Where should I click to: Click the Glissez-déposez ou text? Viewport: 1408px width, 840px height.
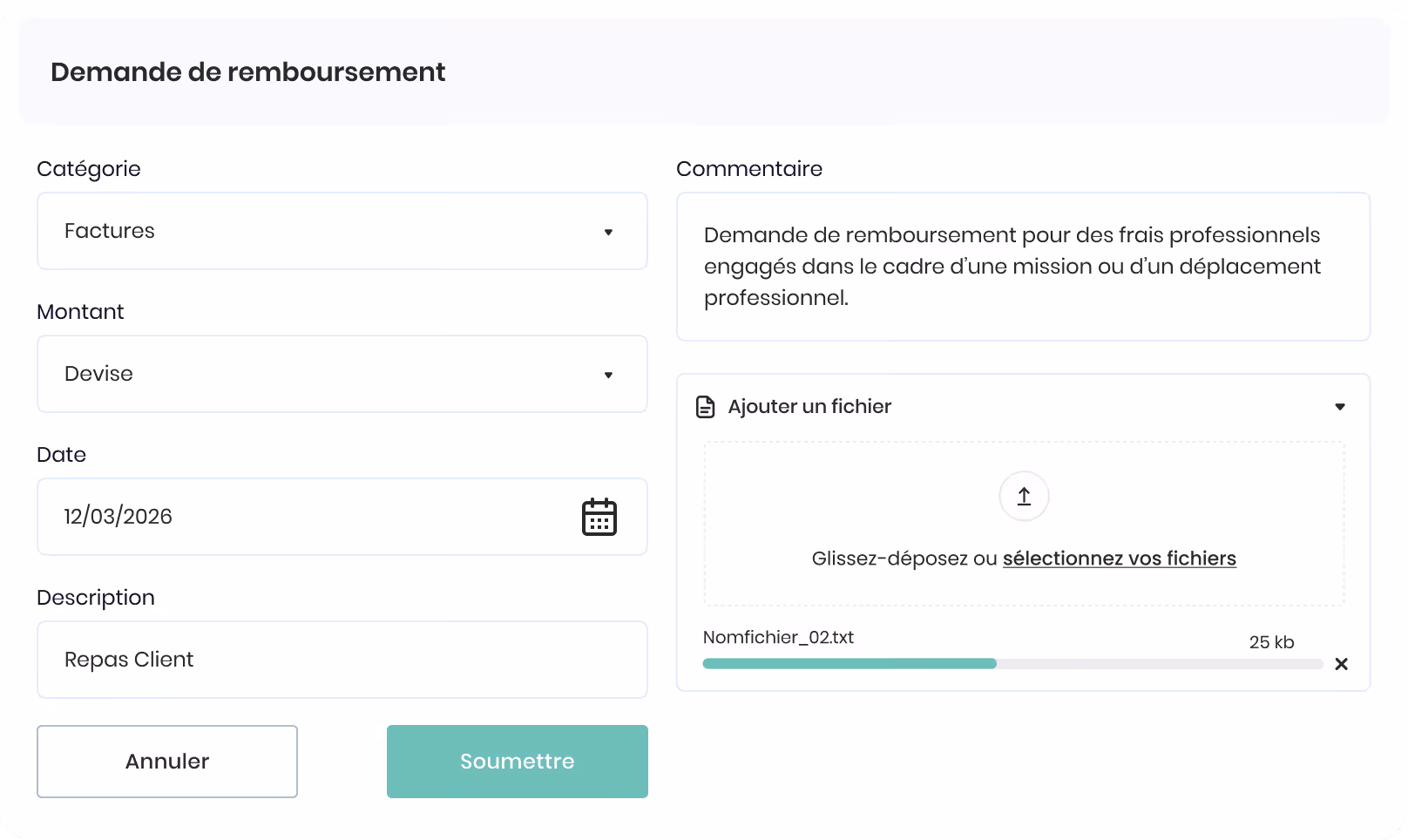pos(904,559)
